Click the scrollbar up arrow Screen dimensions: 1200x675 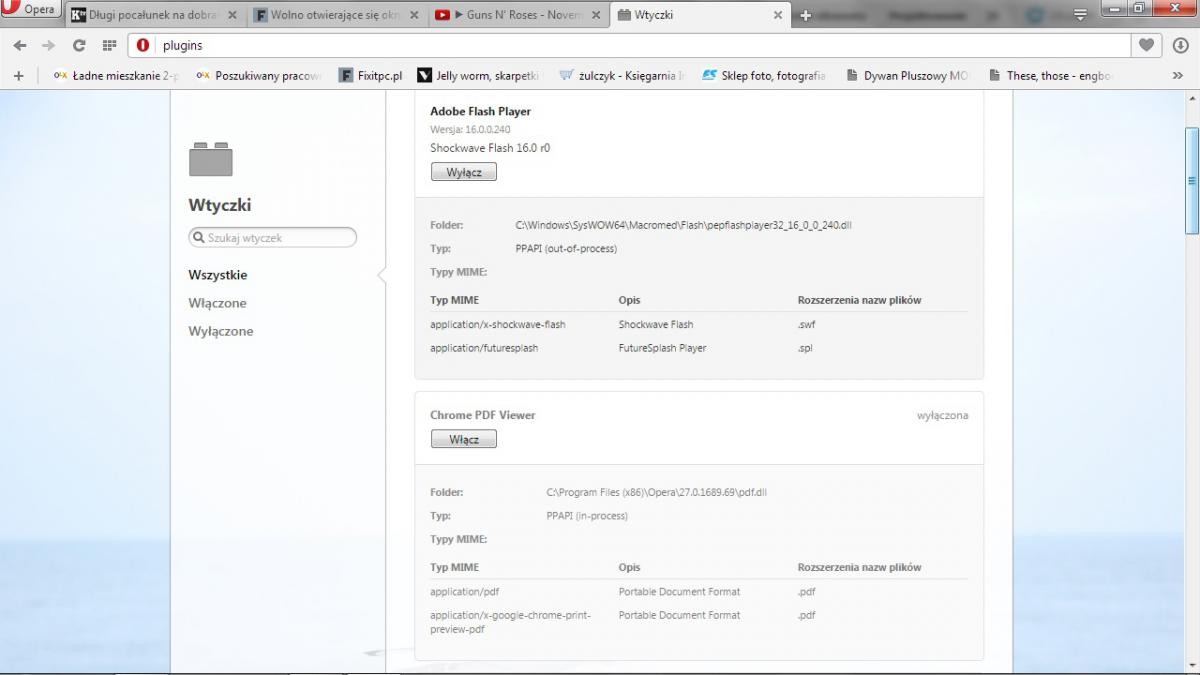1192,98
